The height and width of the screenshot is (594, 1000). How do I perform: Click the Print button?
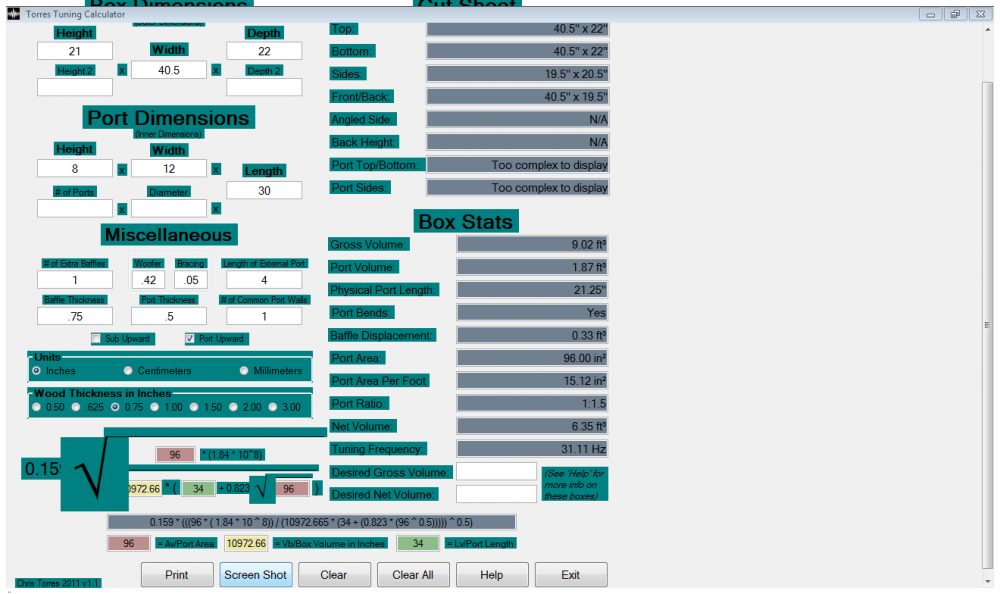(177, 575)
